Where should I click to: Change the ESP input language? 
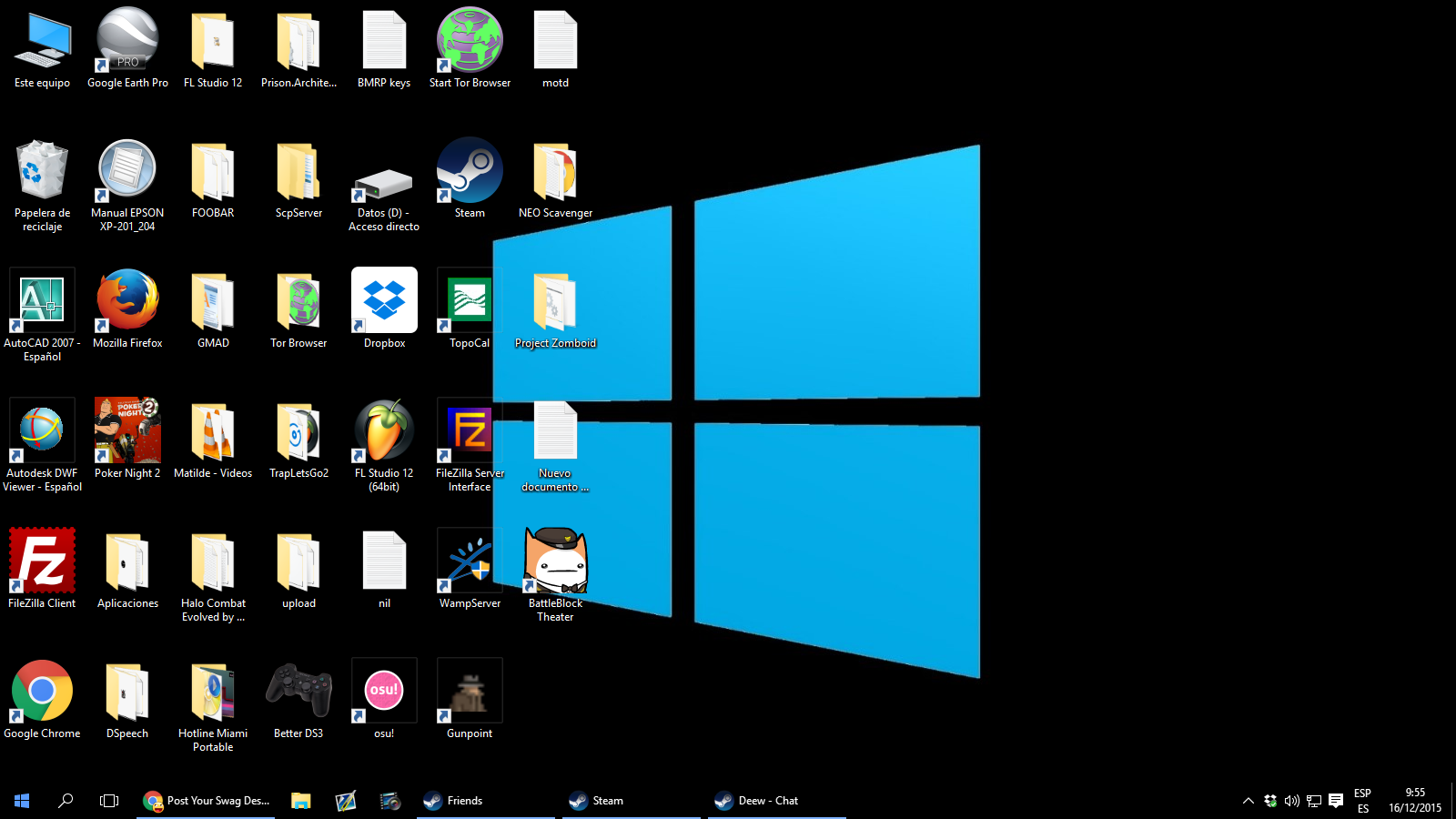[1363, 801]
